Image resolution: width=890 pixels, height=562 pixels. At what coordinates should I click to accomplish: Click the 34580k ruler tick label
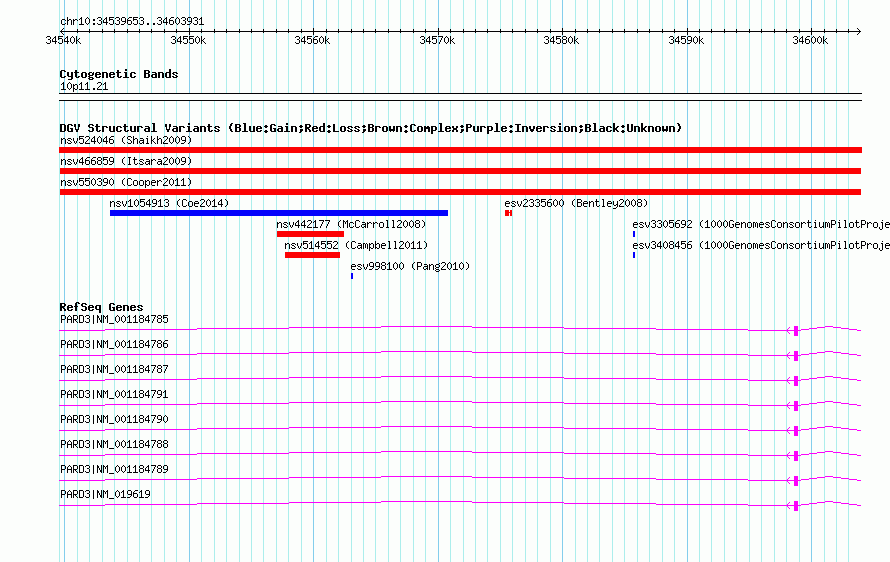(x=561, y=40)
